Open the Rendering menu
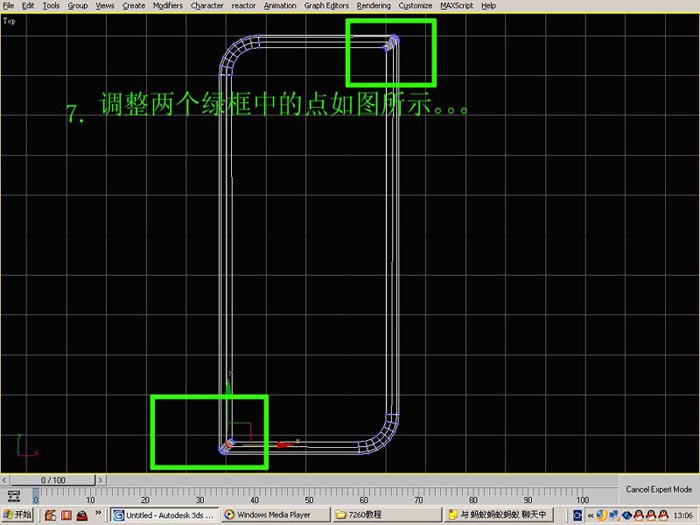The height and width of the screenshot is (525, 700). [x=373, y=5]
